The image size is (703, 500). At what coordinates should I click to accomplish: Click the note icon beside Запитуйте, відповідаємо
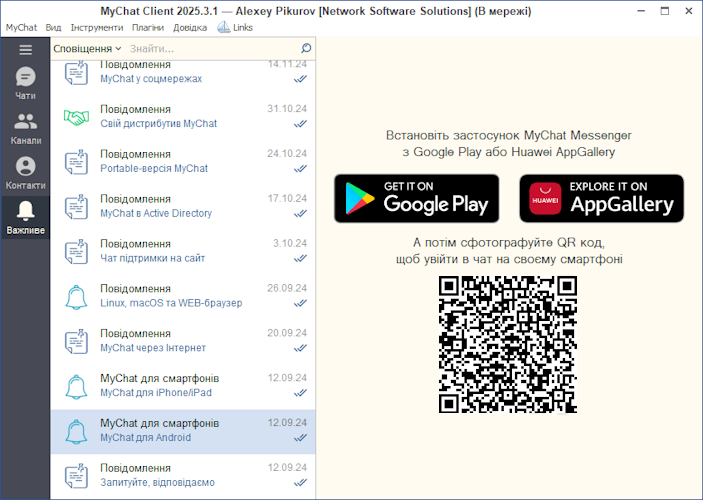point(76,476)
